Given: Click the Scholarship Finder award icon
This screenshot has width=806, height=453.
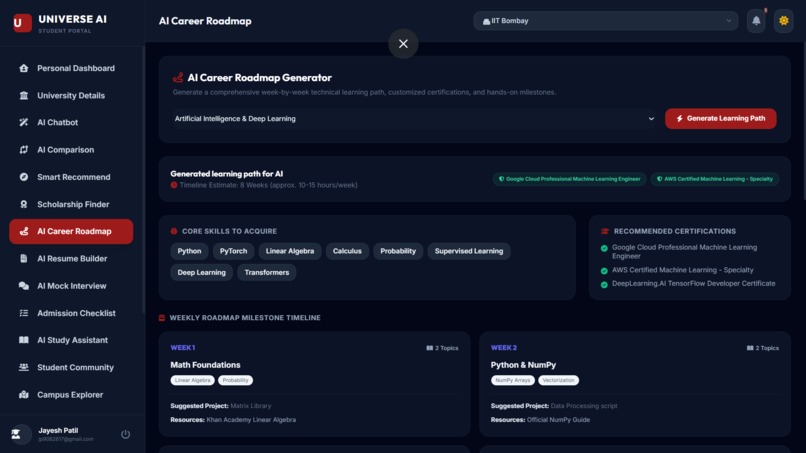Looking at the screenshot, I should 24,204.
